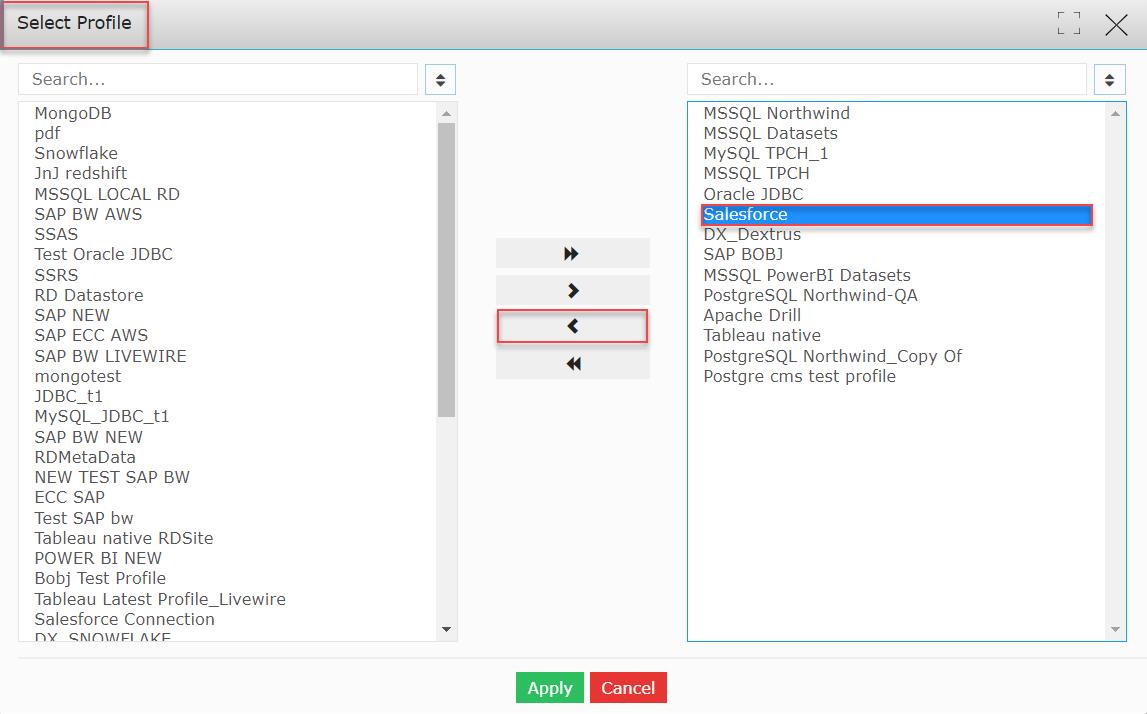This screenshot has width=1147, height=714.
Task: Select PostgreSQL Northwind_Copy Of profile
Action: 832,356
